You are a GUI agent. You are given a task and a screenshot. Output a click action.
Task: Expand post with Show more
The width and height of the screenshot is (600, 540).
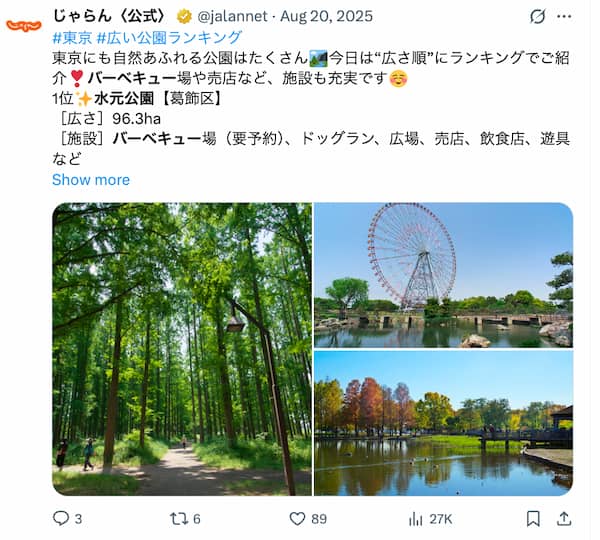91,179
